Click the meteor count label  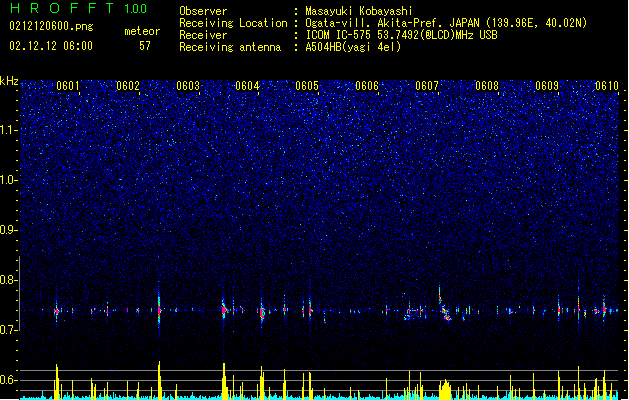pyautogui.click(x=142, y=31)
